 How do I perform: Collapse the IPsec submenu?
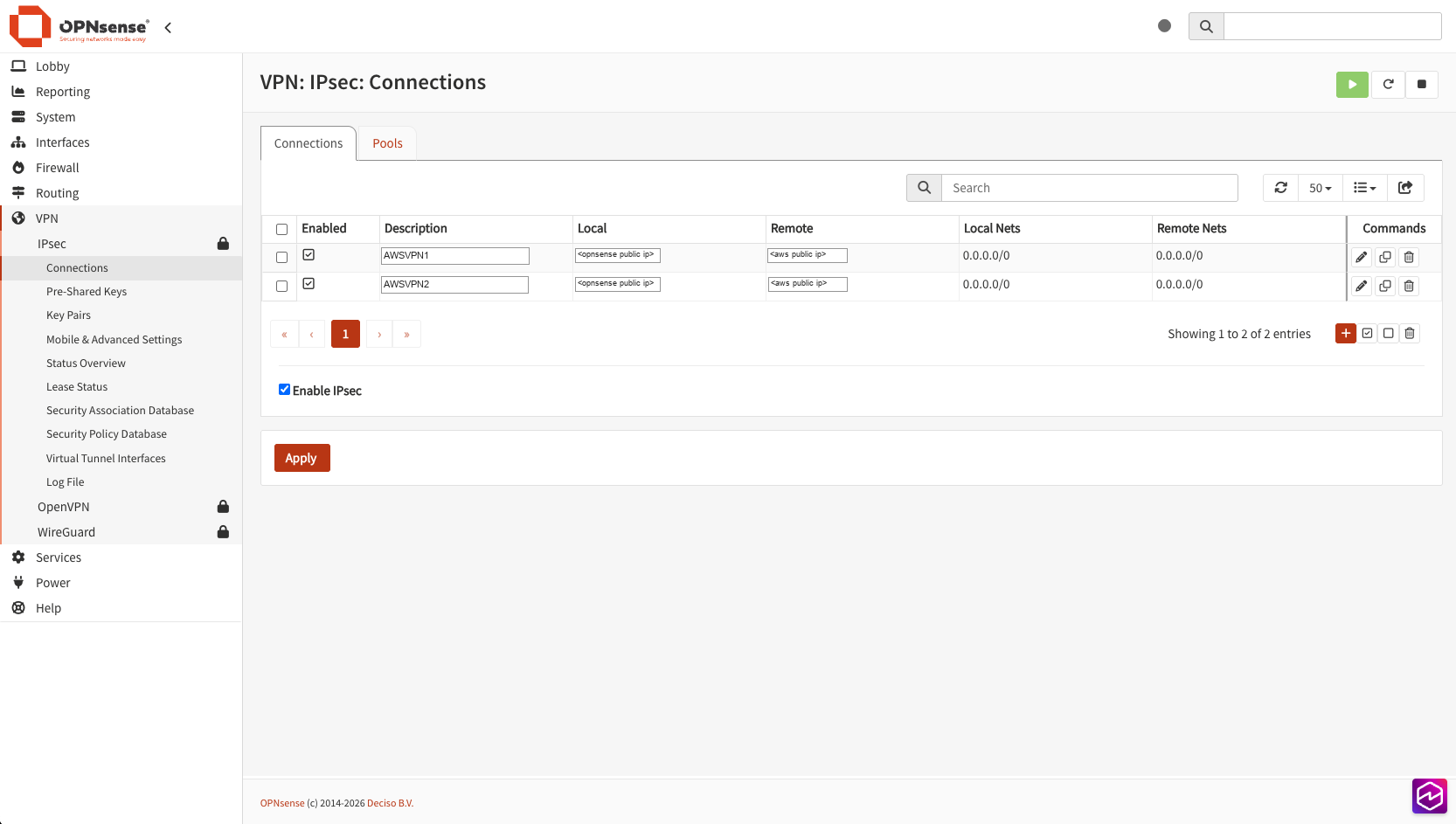click(121, 244)
